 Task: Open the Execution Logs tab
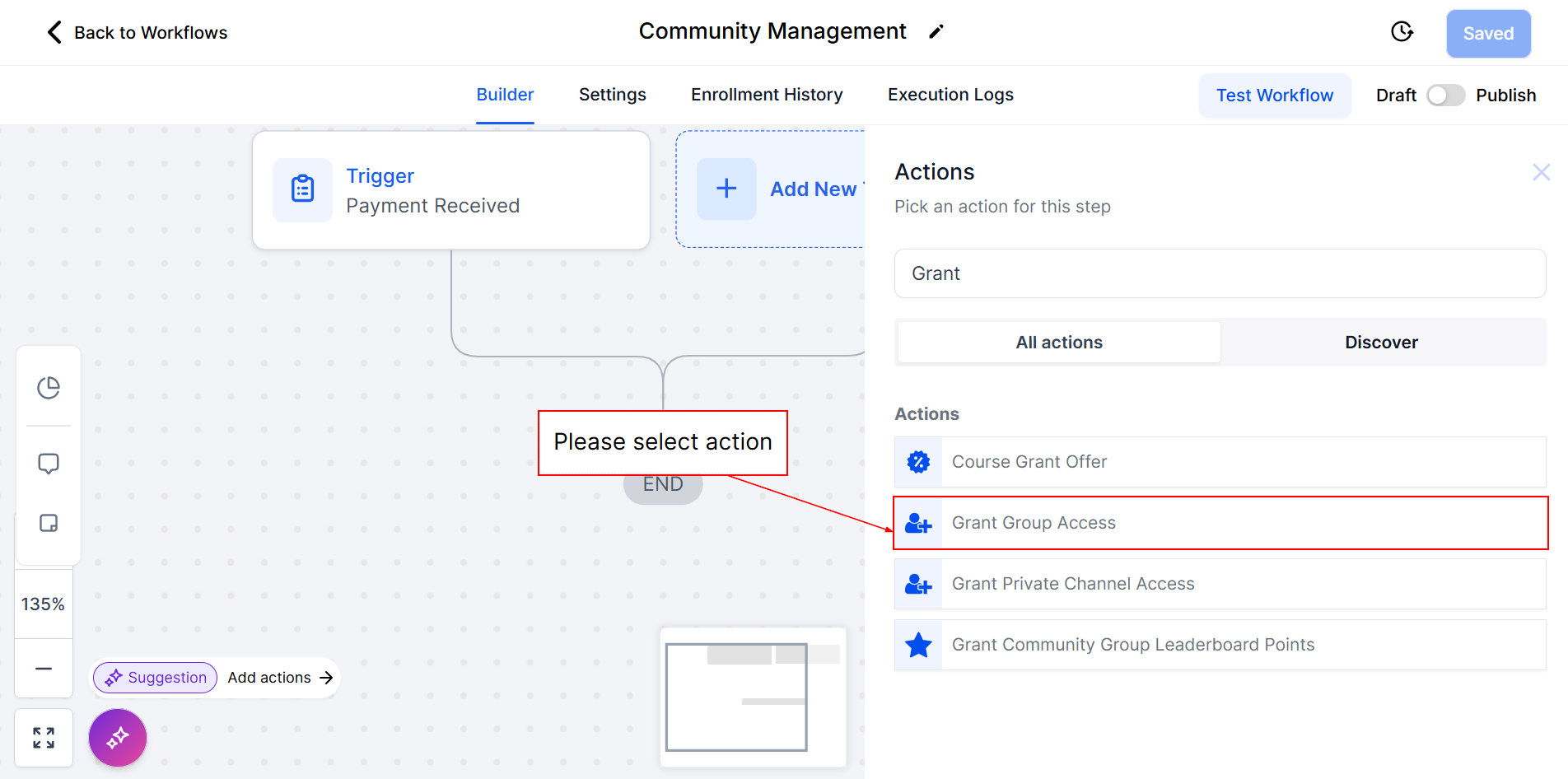(x=950, y=95)
